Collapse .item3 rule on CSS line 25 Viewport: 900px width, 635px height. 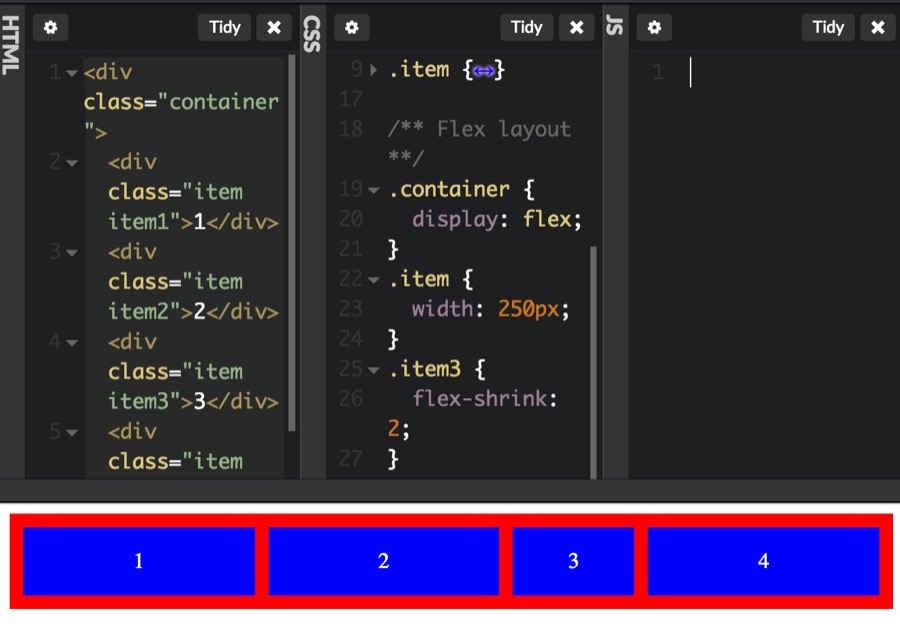click(374, 370)
